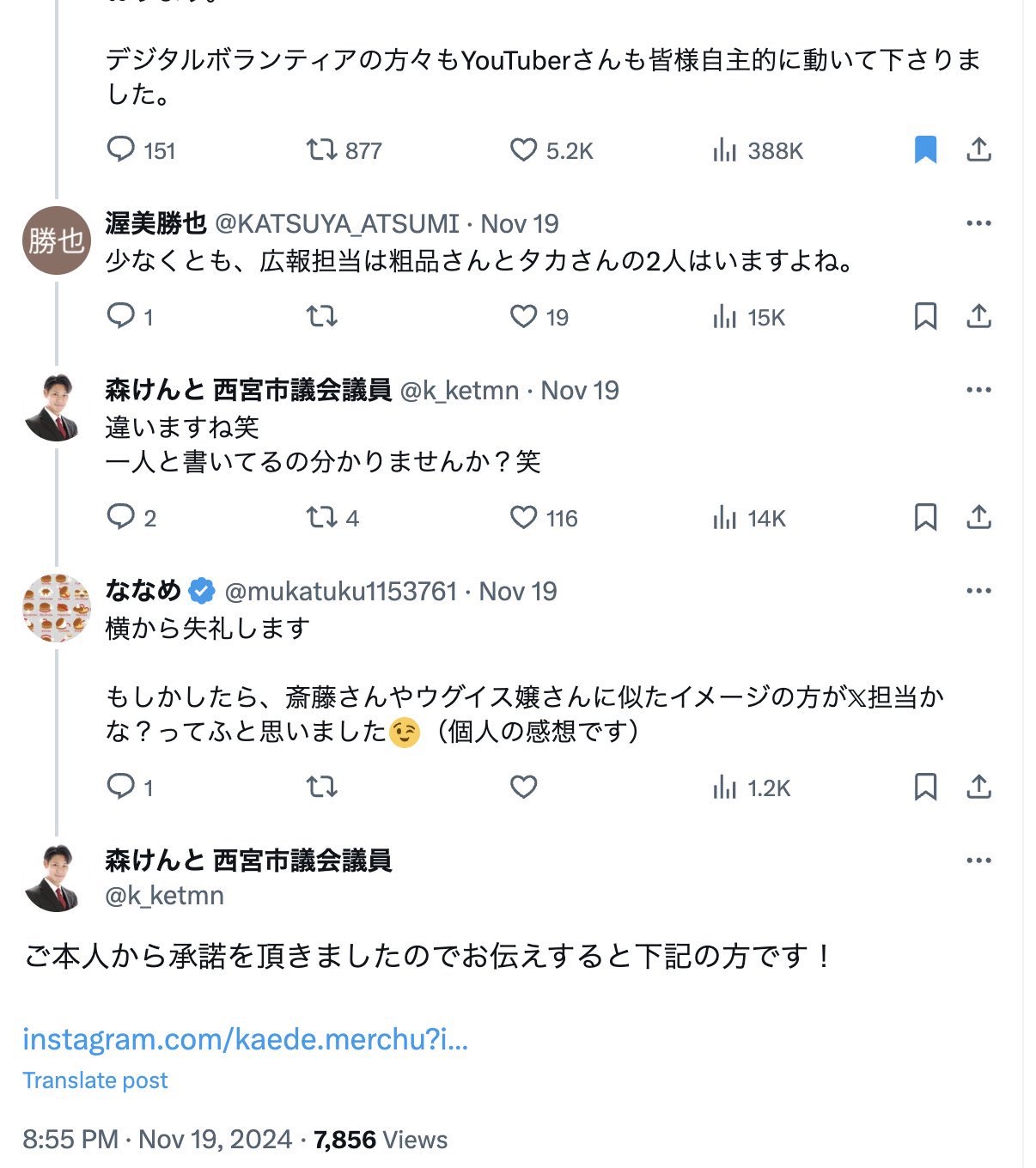The height and width of the screenshot is (1168, 1036).
Task: Open more options for 渥美勝也's tweet
Action: (978, 223)
